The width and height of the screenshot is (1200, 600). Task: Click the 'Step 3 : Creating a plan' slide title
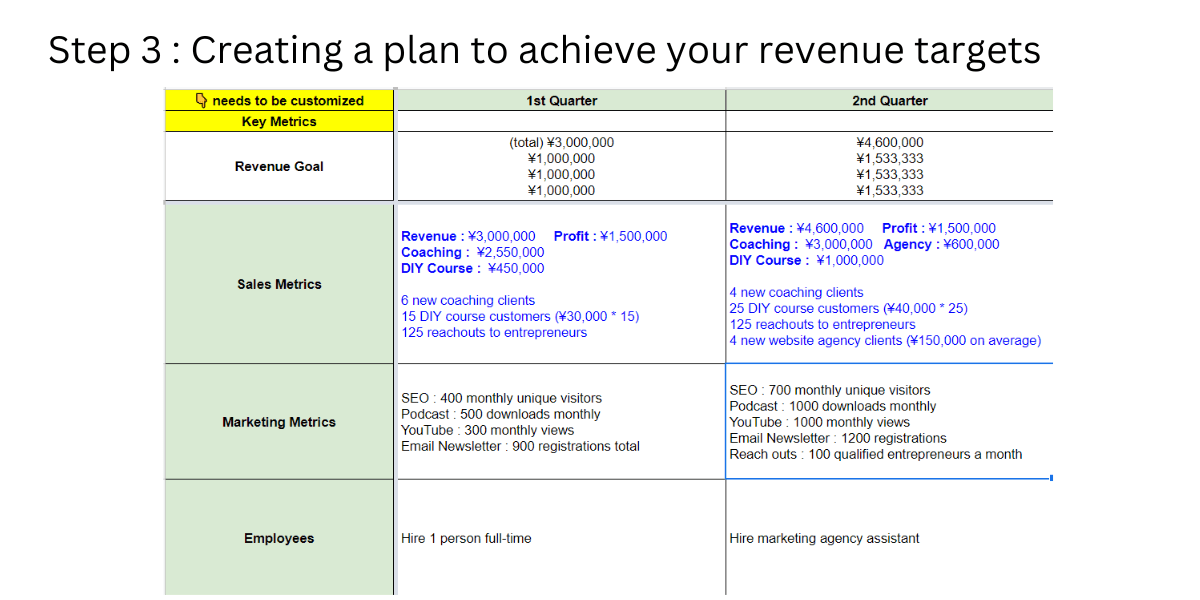pos(544,50)
